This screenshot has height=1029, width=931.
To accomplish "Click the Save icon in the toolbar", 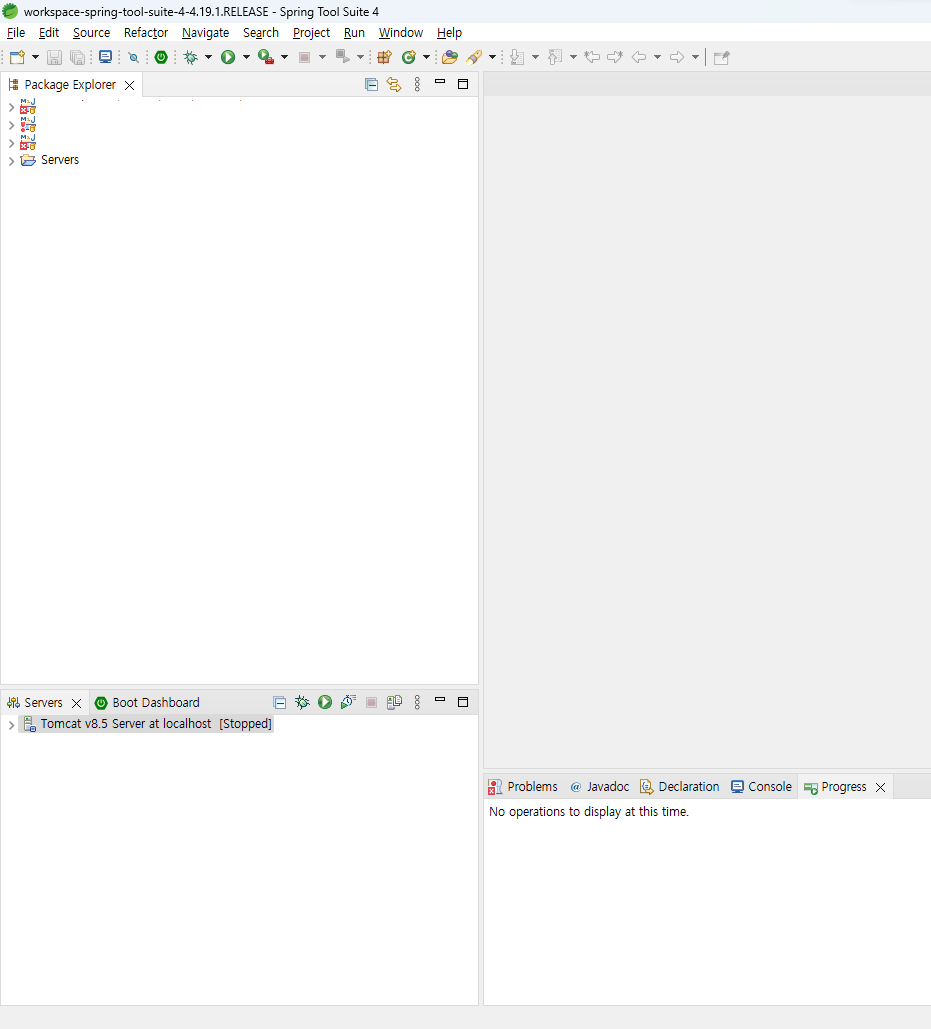I will tap(54, 58).
